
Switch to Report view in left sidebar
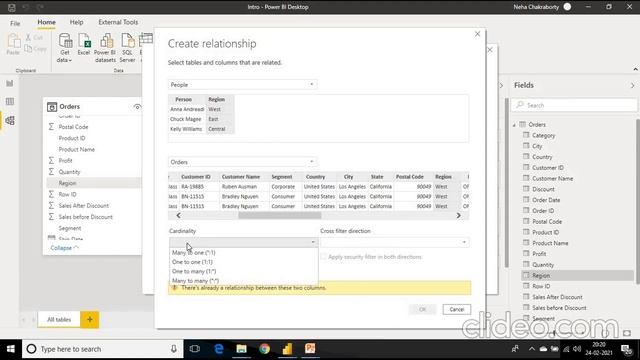[x=10, y=84]
